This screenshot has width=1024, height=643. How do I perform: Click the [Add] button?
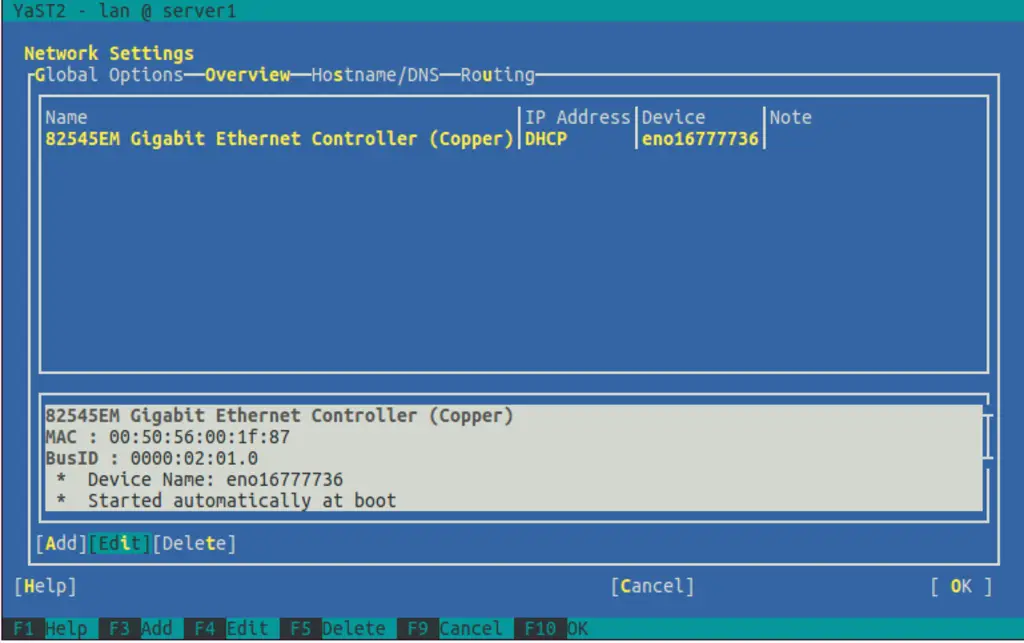pyautogui.click(x=61, y=543)
